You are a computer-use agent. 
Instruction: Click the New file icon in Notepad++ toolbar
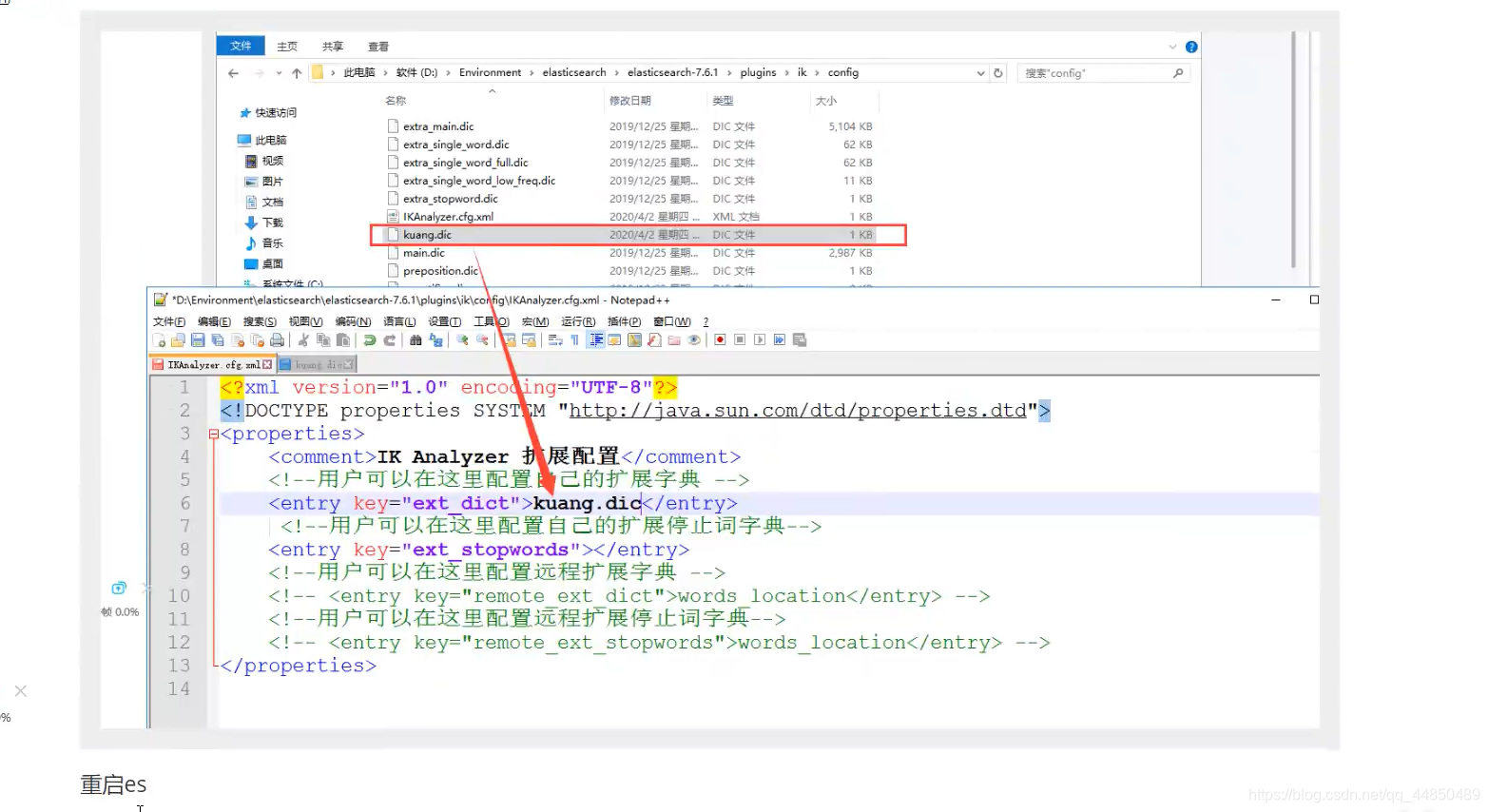click(158, 340)
